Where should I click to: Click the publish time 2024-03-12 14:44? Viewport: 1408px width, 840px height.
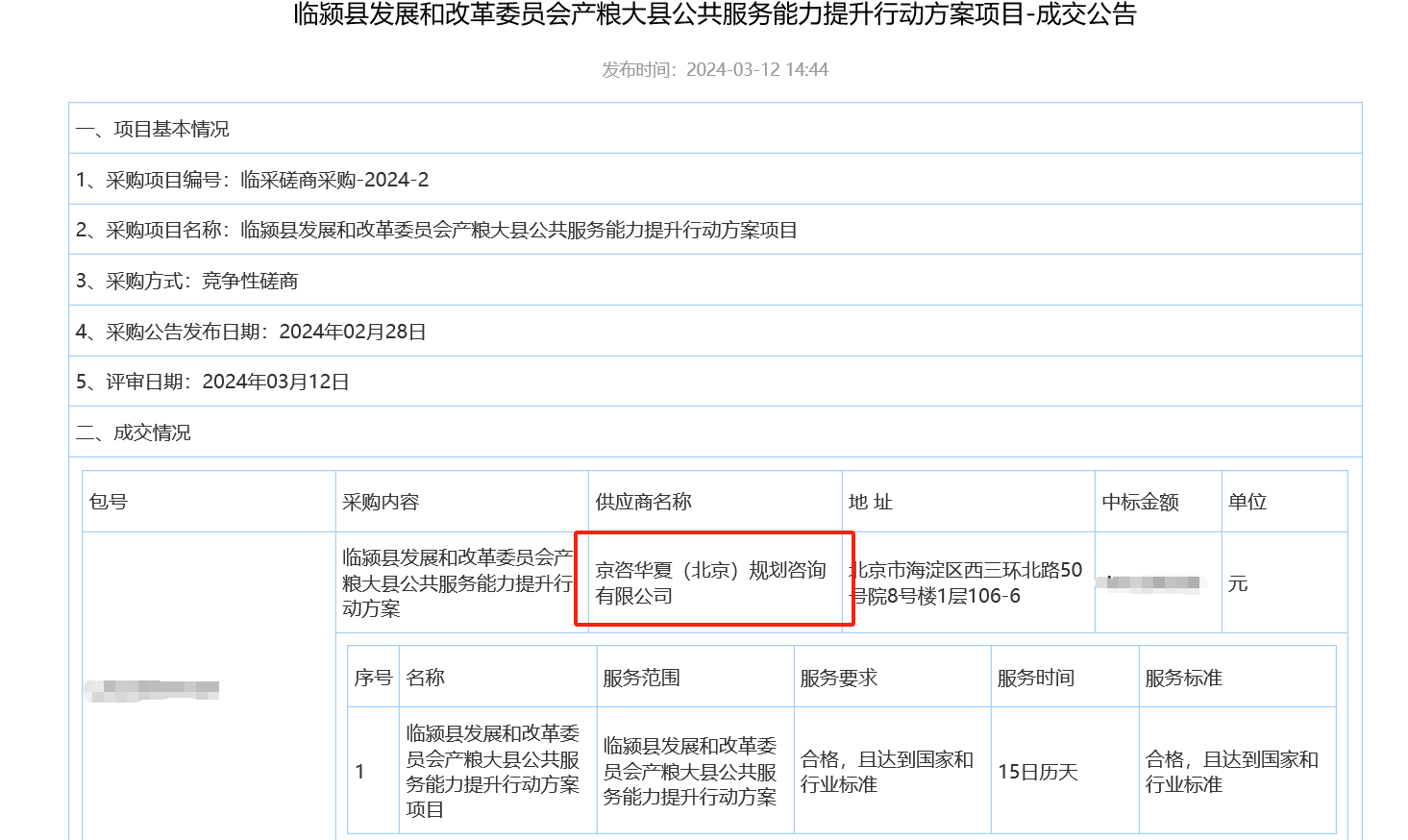click(714, 69)
